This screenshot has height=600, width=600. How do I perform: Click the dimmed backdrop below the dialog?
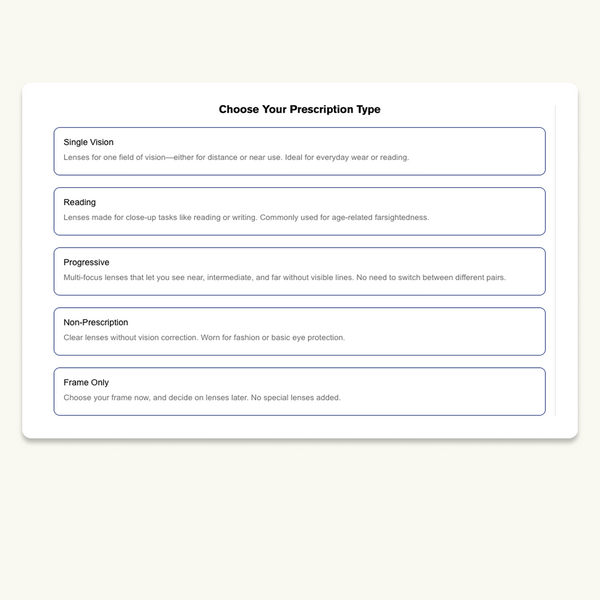click(300, 520)
